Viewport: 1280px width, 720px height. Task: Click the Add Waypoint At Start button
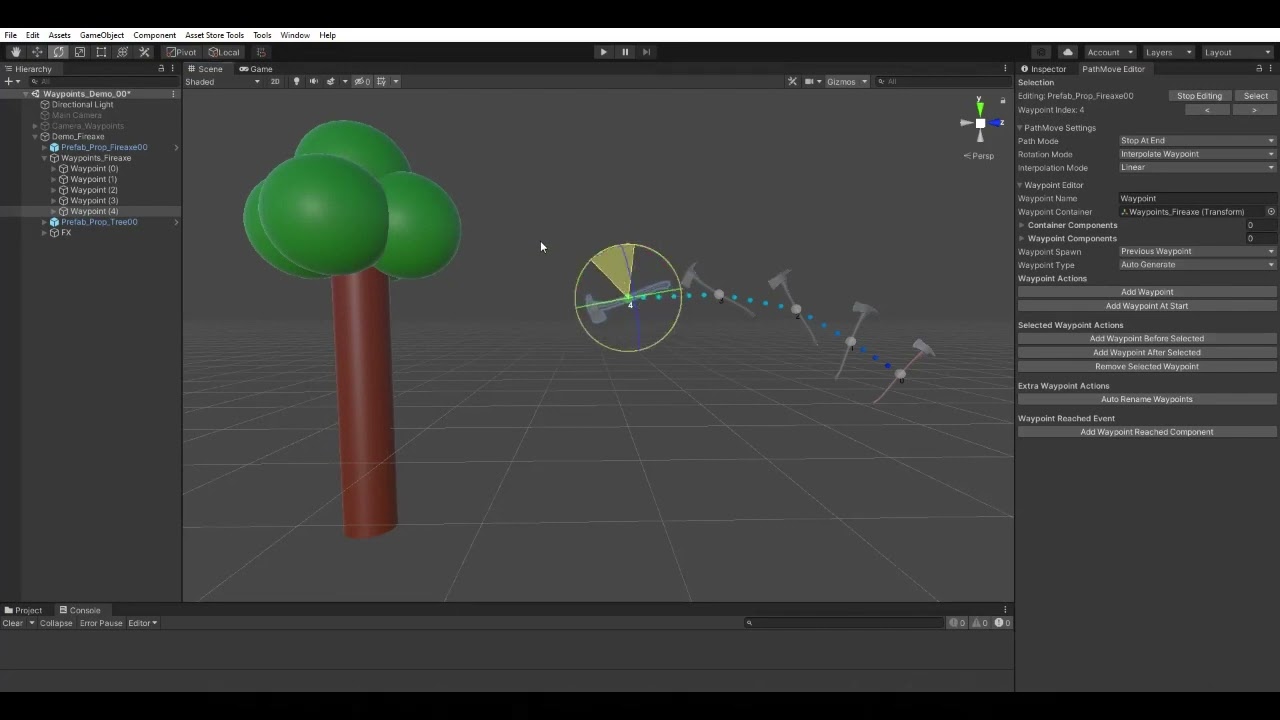(x=1147, y=306)
